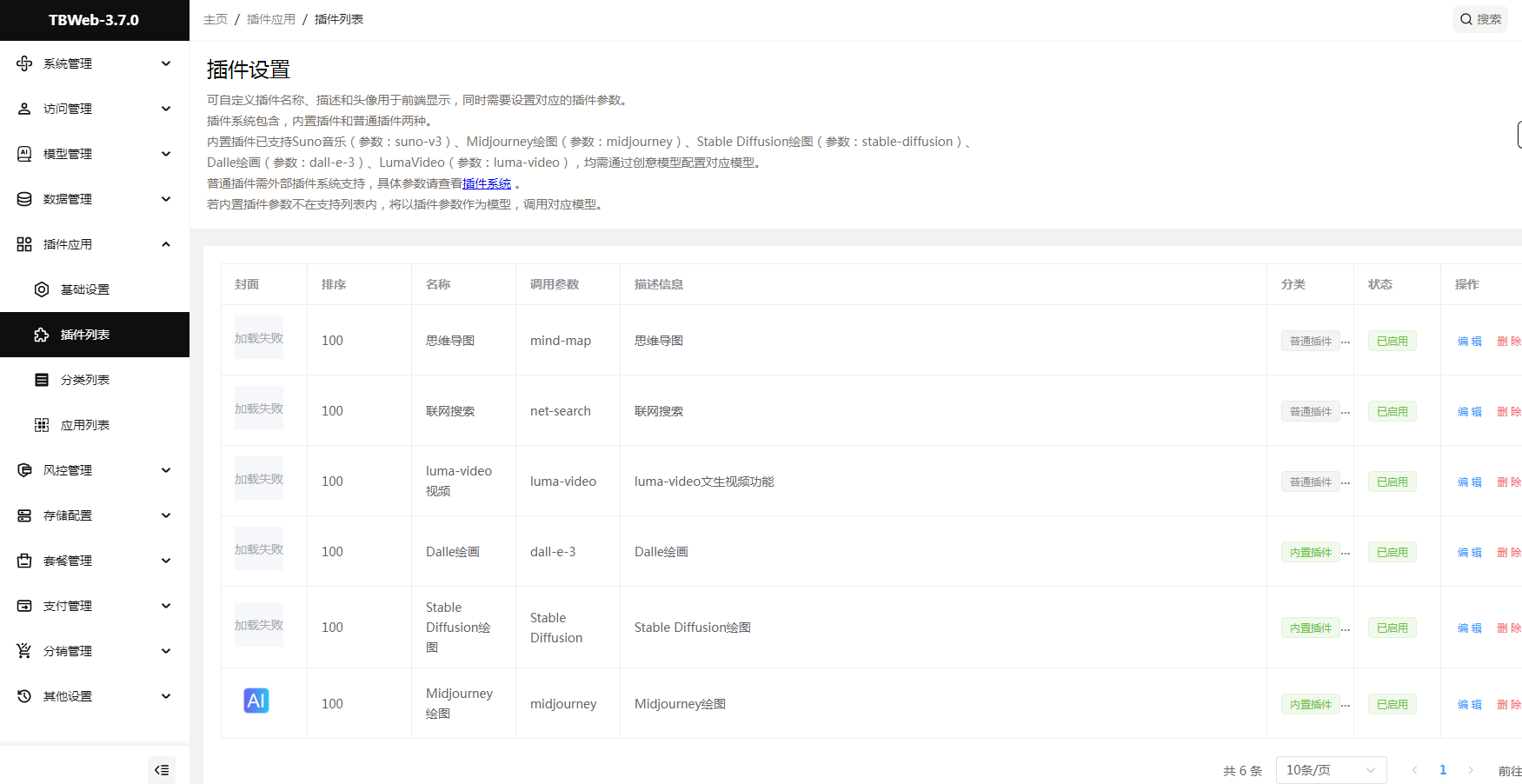Click the 风控管理 shield icon
Screen dimensions: 1522x784
click(24, 470)
